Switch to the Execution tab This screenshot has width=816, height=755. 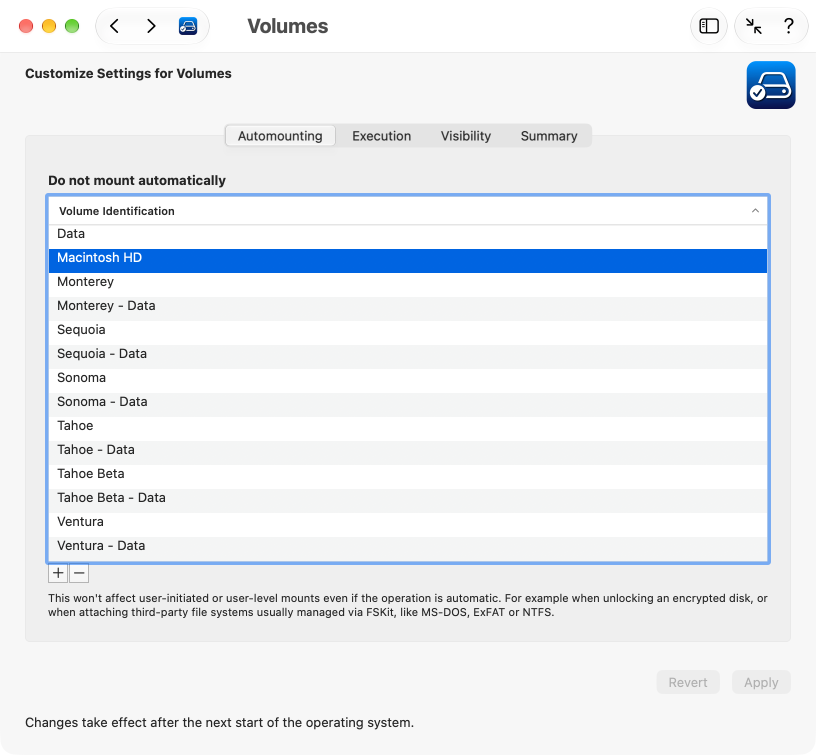point(381,136)
